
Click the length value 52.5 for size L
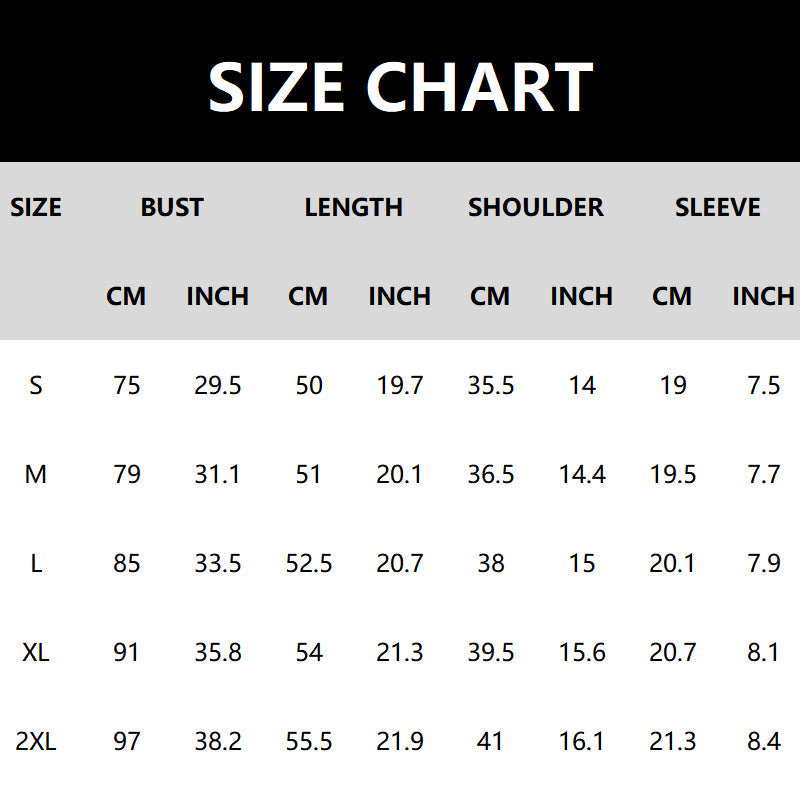pyautogui.click(x=309, y=563)
